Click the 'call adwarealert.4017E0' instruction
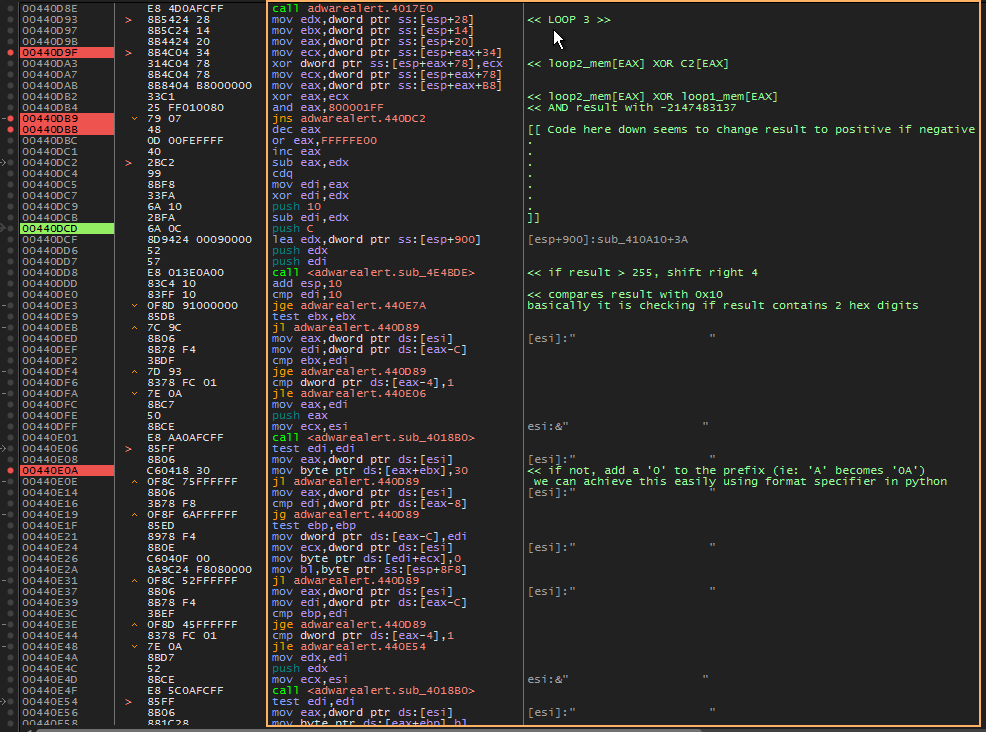The image size is (986, 732). [352, 9]
